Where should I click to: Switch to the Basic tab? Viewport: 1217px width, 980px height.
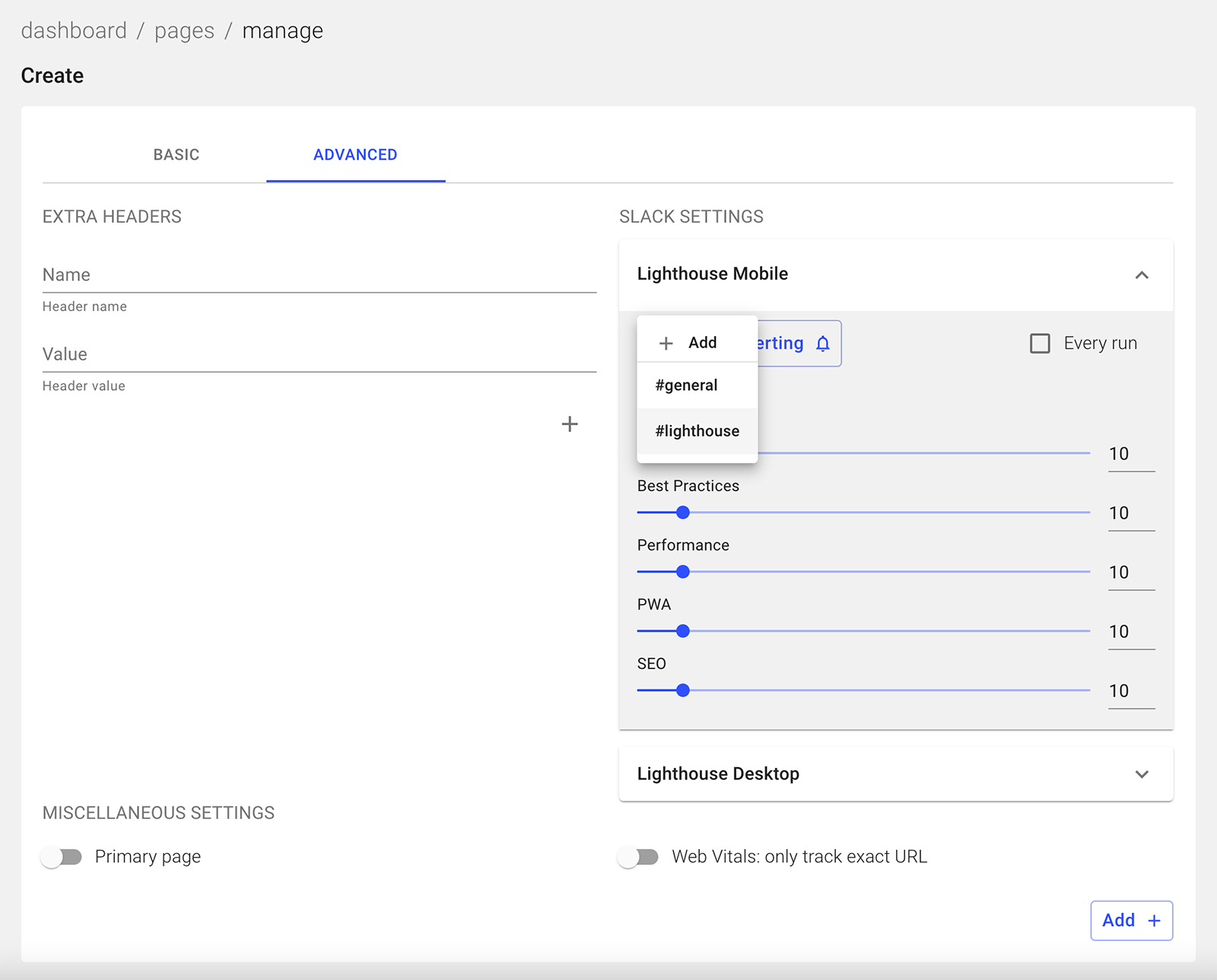pos(176,154)
